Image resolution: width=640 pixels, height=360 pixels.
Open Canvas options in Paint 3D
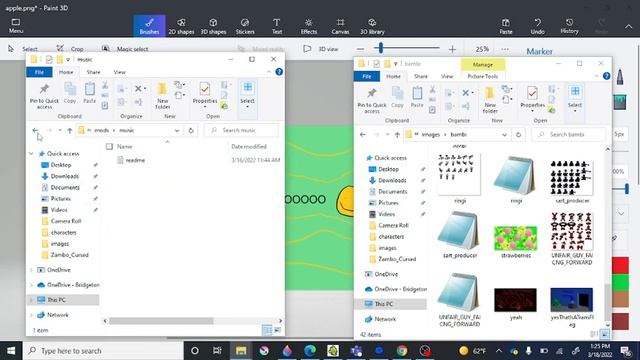tap(340, 26)
